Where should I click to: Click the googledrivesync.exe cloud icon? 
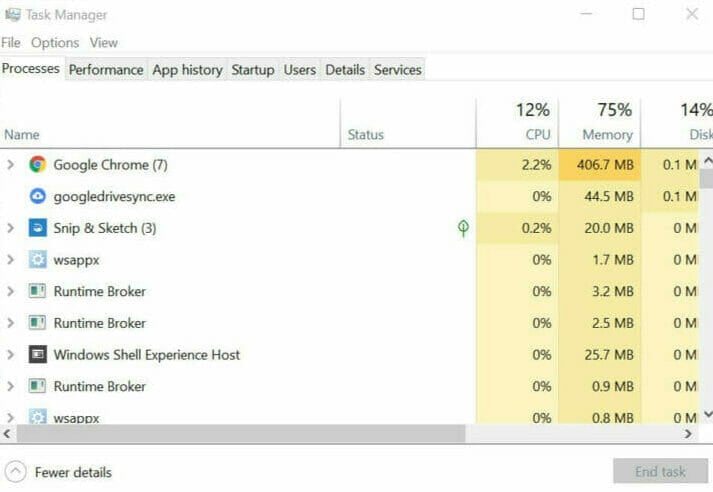tap(37, 196)
